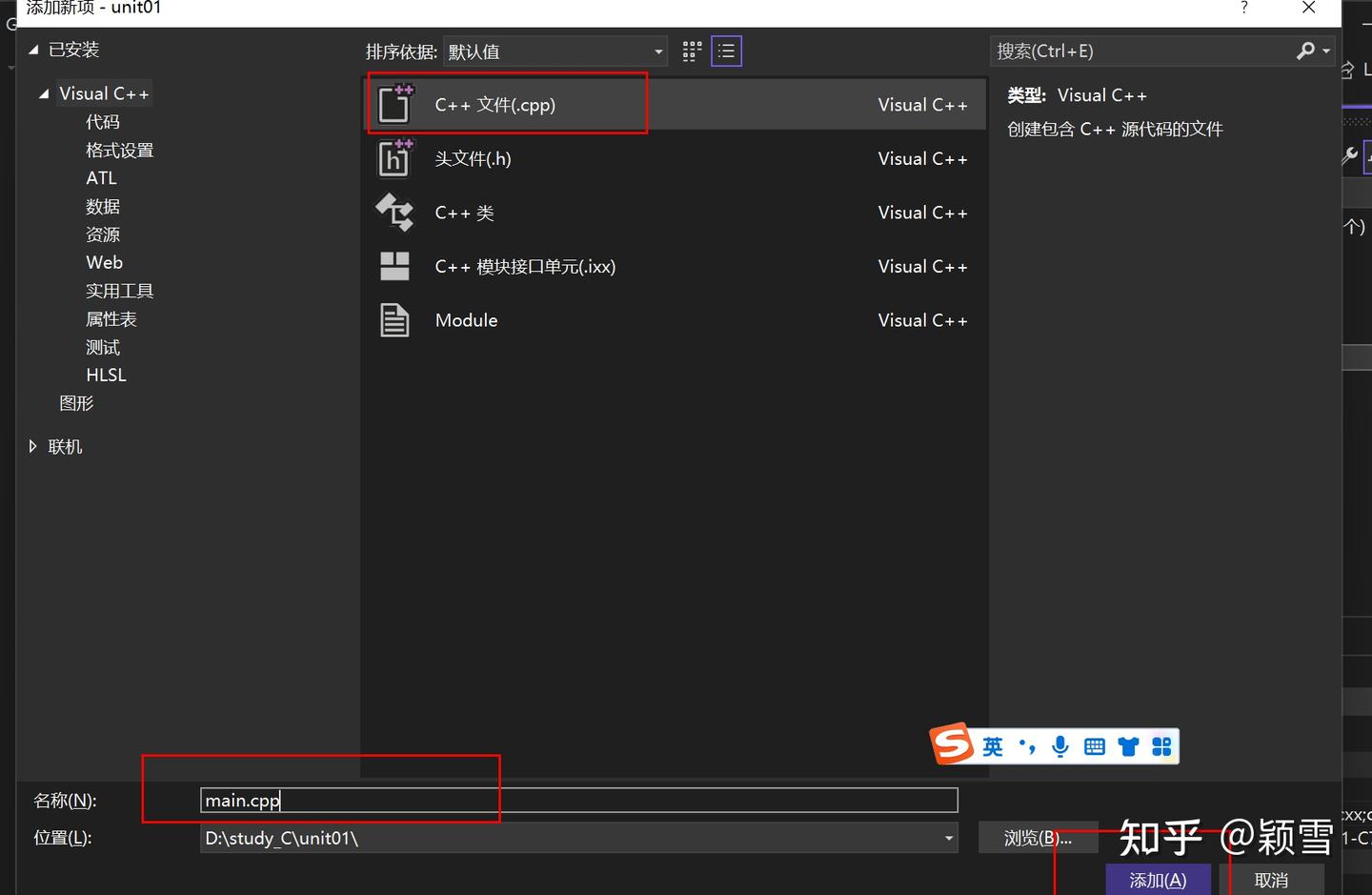Select the Module template icon
This screenshot has width=1372, height=895.
pos(394,320)
